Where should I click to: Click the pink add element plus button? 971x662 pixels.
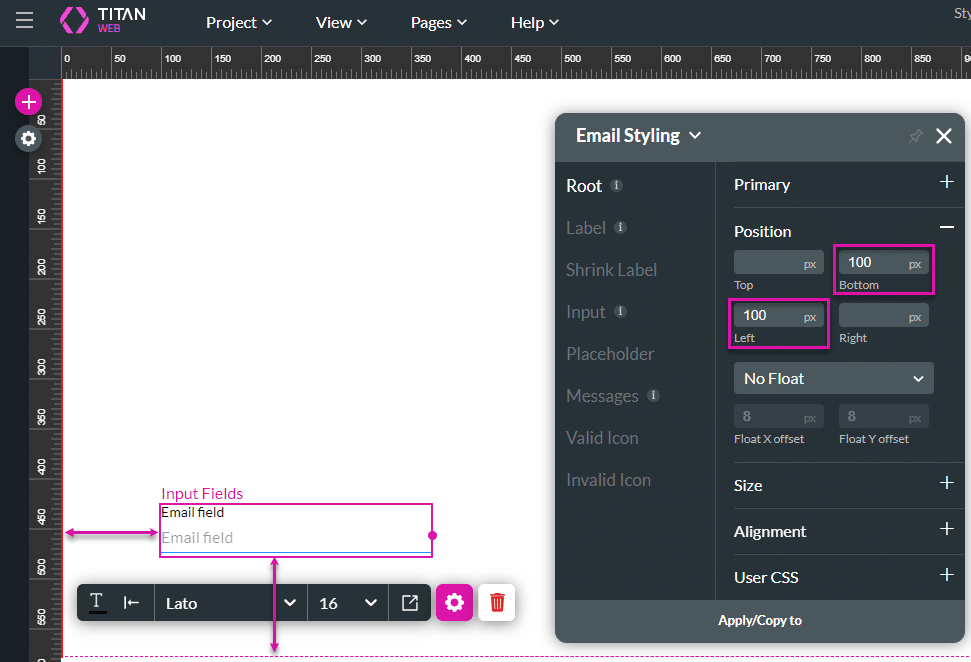pos(28,101)
